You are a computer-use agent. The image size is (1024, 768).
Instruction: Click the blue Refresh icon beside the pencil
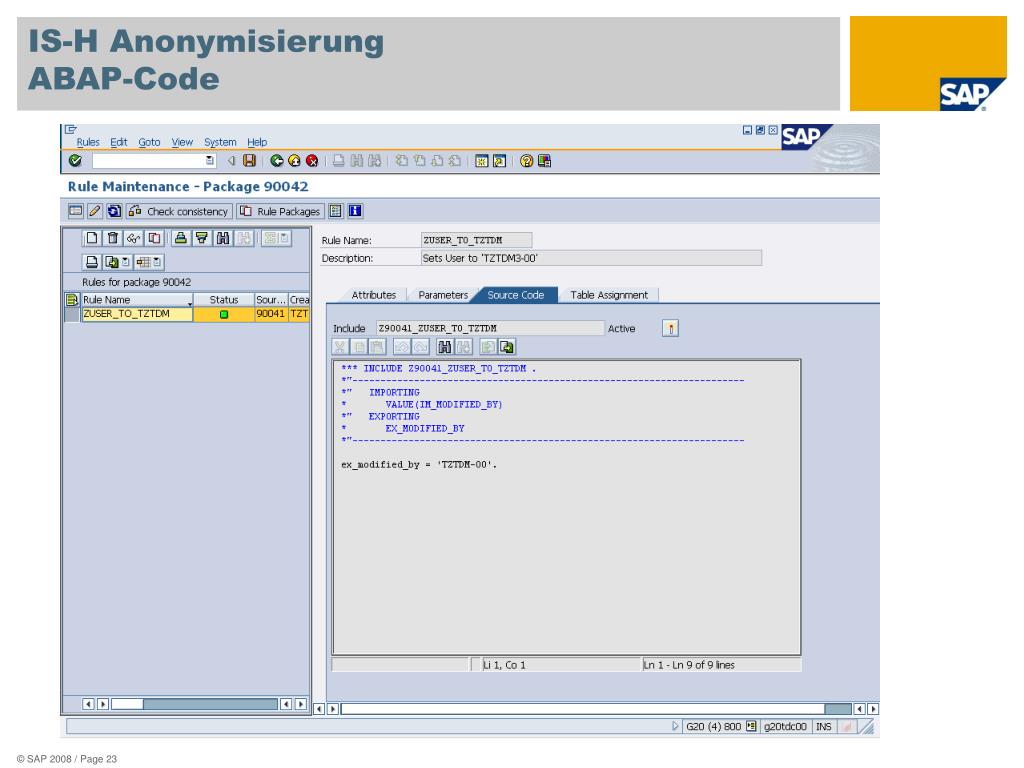click(114, 211)
